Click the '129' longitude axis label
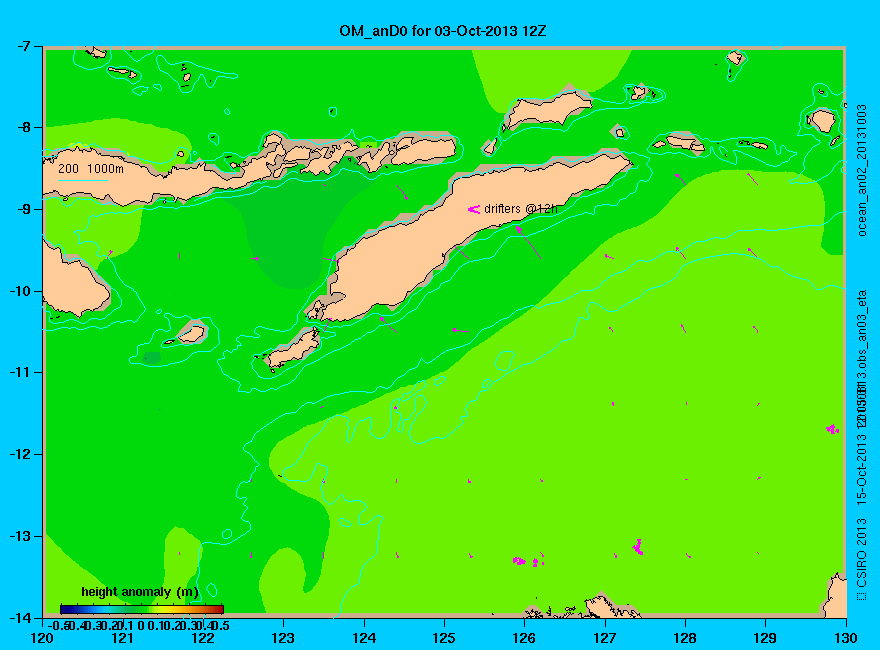The height and width of the screenshot is (650, 880). [766, 638]
